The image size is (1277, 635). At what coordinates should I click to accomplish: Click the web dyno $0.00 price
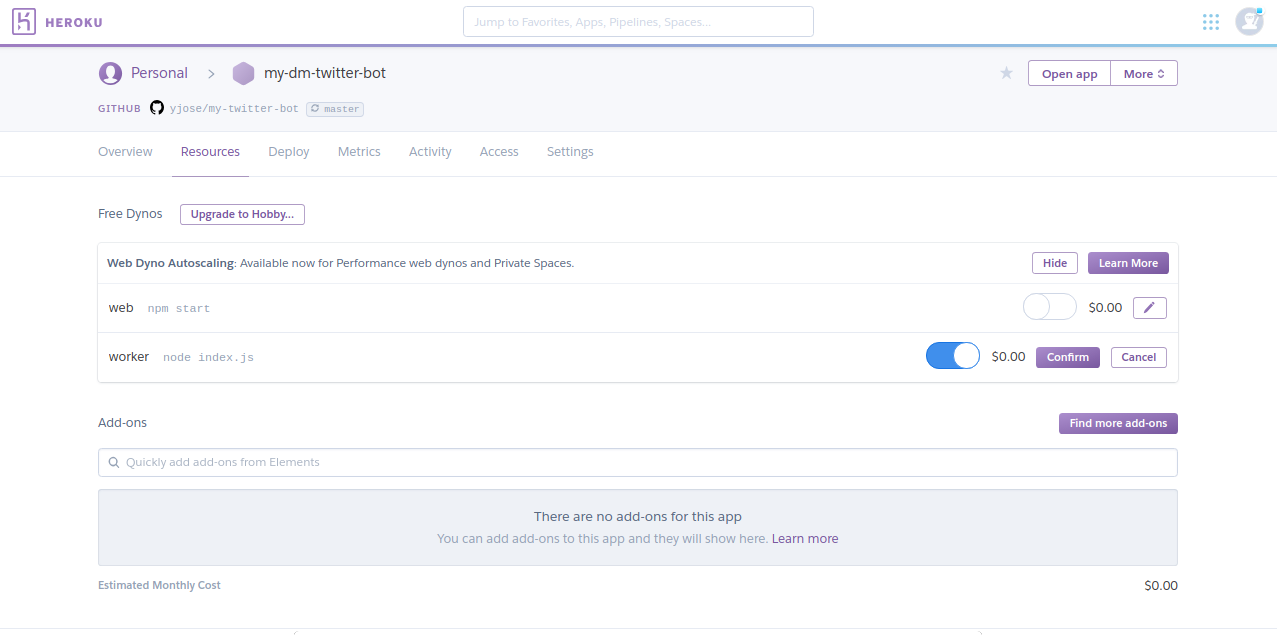pyautogui.click(x=1105, y=308)
